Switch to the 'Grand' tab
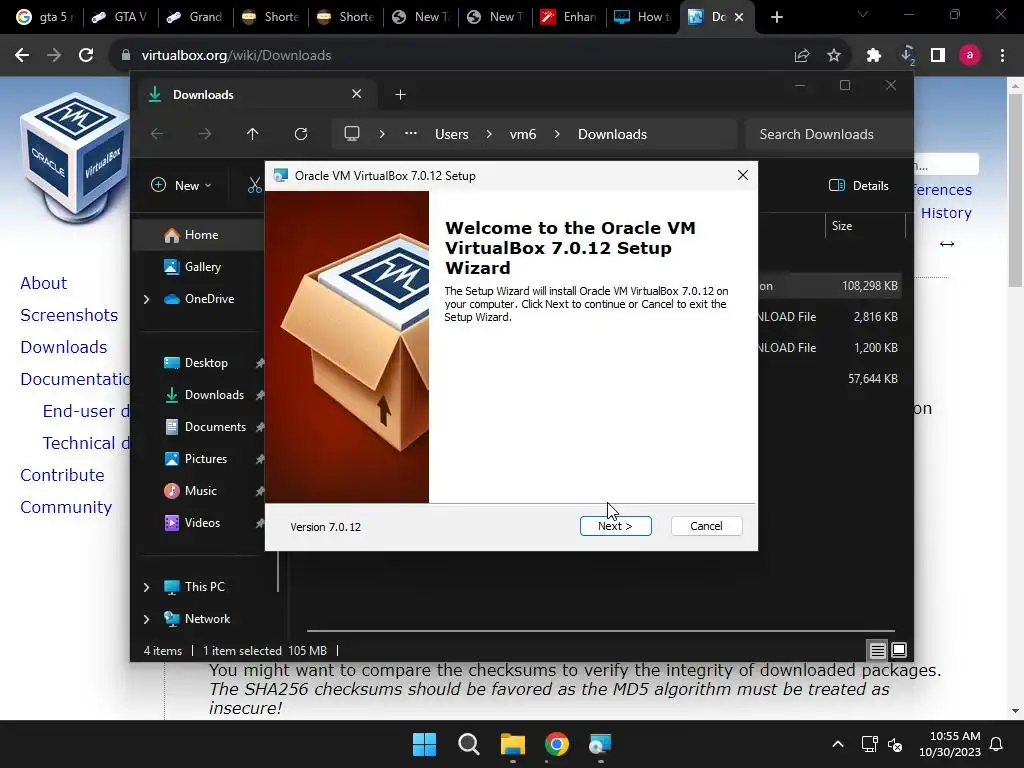Screen dimensions: 1024x768 [x=196, y=17]
